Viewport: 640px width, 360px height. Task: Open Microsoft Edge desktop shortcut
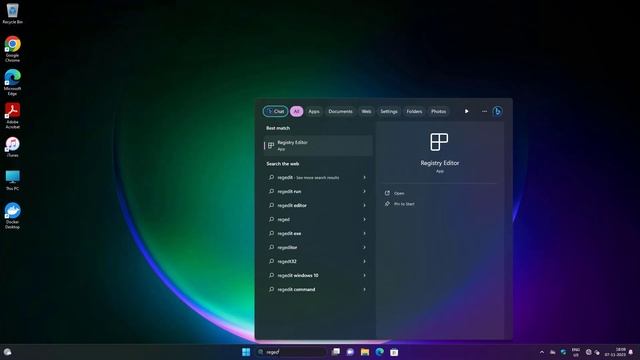coord(12,82)
